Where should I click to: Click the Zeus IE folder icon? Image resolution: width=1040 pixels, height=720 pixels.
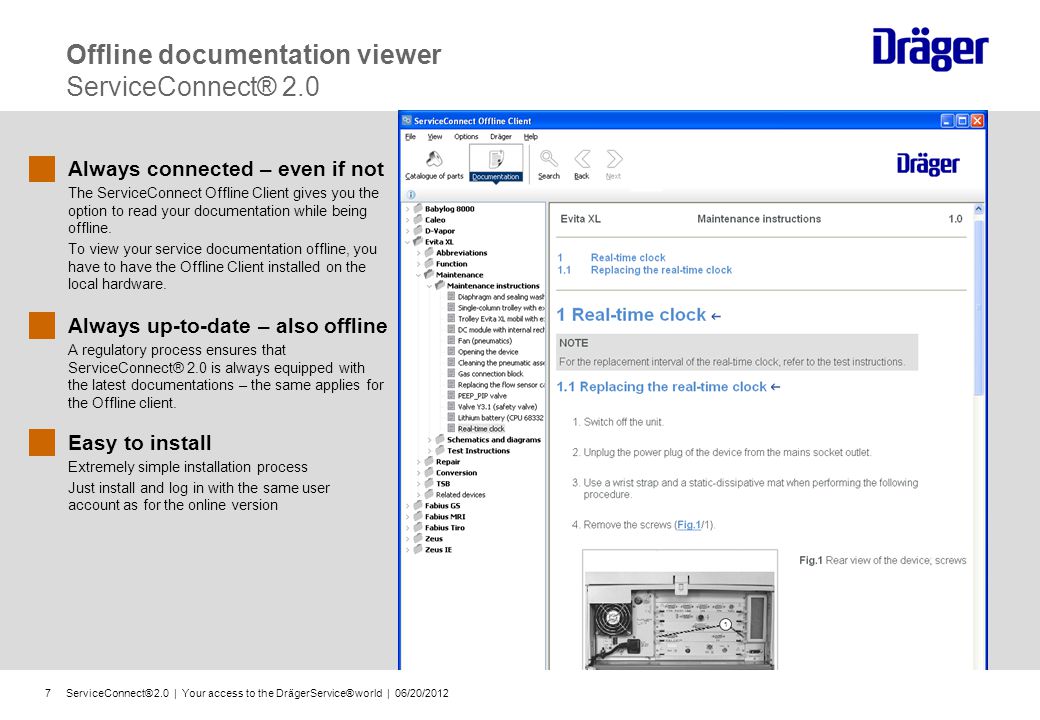(419, 550)
